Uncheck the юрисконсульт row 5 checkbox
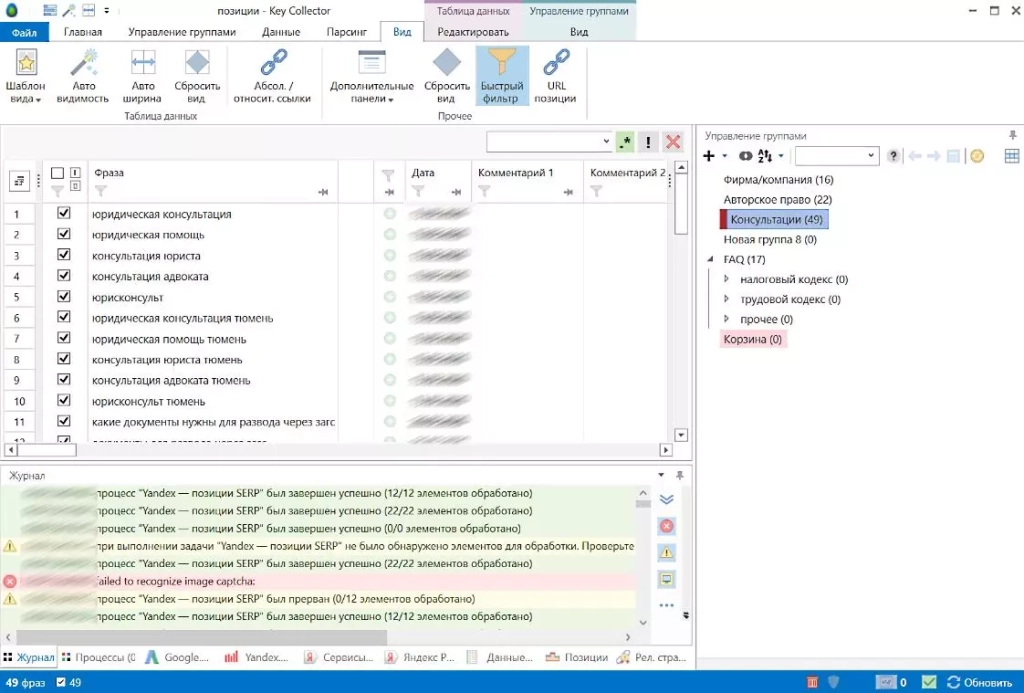The height and width of the screenshot is (693, 1024). [x=63, y=297]
